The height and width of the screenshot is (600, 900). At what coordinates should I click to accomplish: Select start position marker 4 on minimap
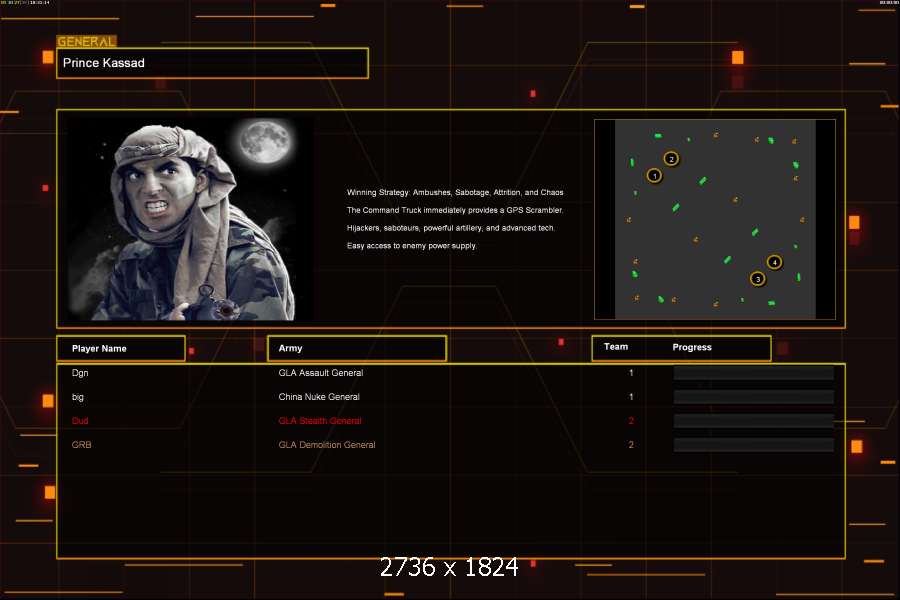click(x=774, y=262)
